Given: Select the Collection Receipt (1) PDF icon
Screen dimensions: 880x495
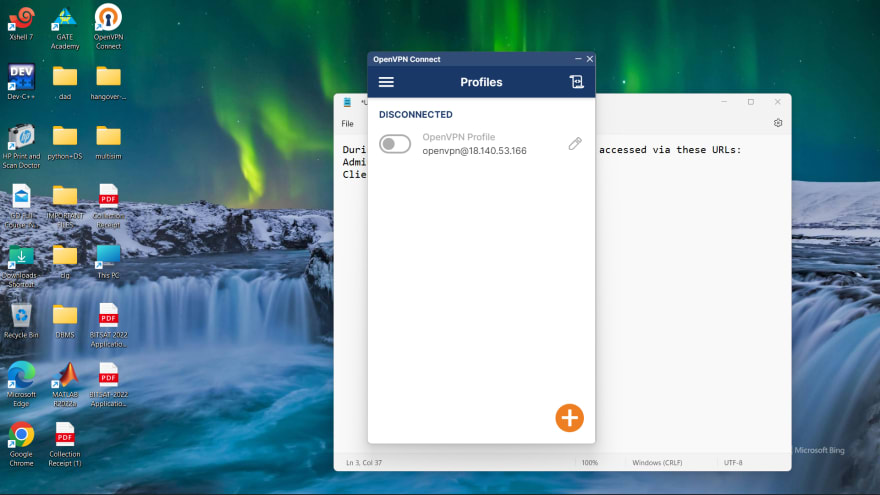Looking at the screenshot, I should click(x=65, y=444).
